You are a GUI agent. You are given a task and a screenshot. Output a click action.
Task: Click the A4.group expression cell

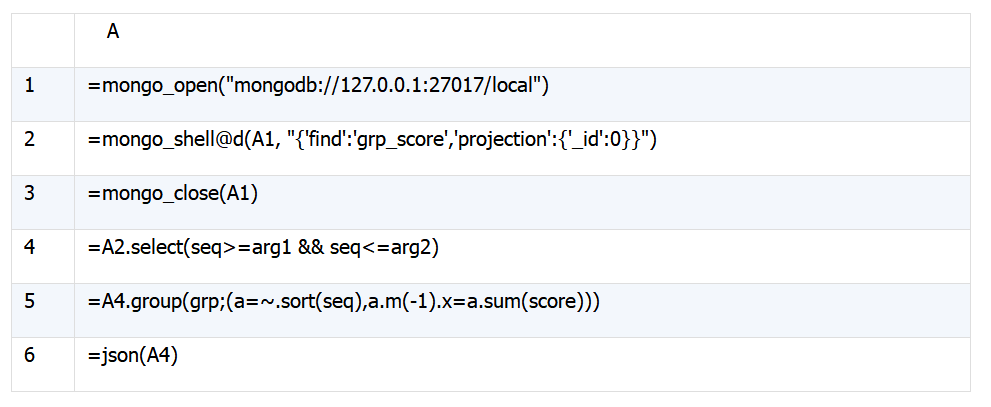point(522,310)
